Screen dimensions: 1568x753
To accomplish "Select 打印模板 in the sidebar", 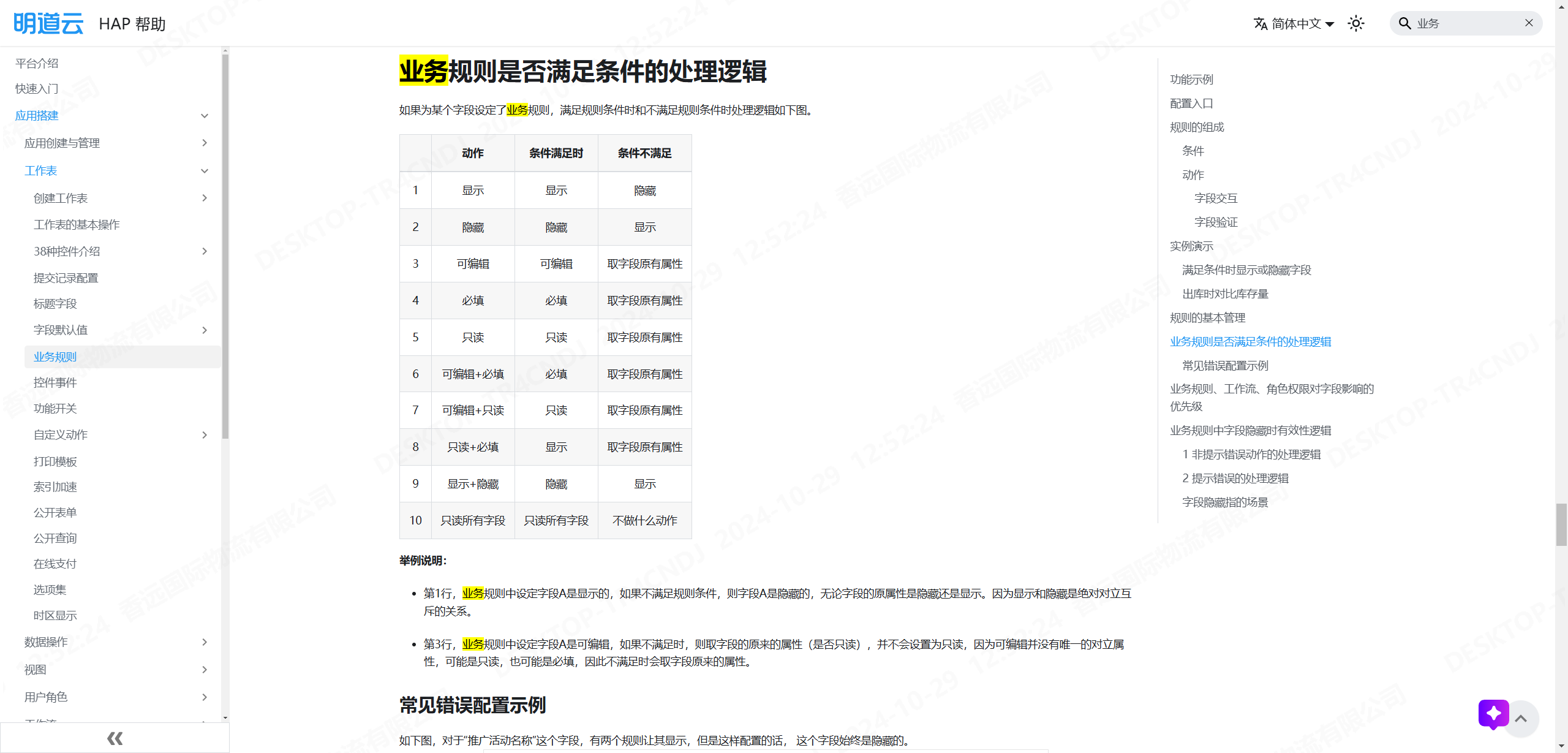I will click(x=55, y=461).
